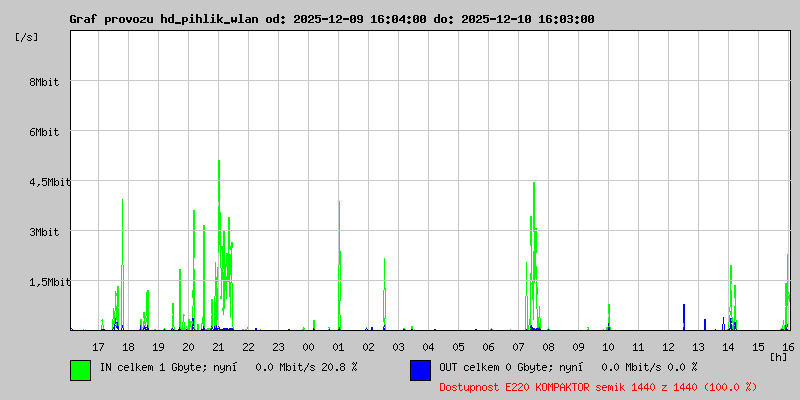Click the green IN legend color swatch
800x400 pixels.
(81, 370)
